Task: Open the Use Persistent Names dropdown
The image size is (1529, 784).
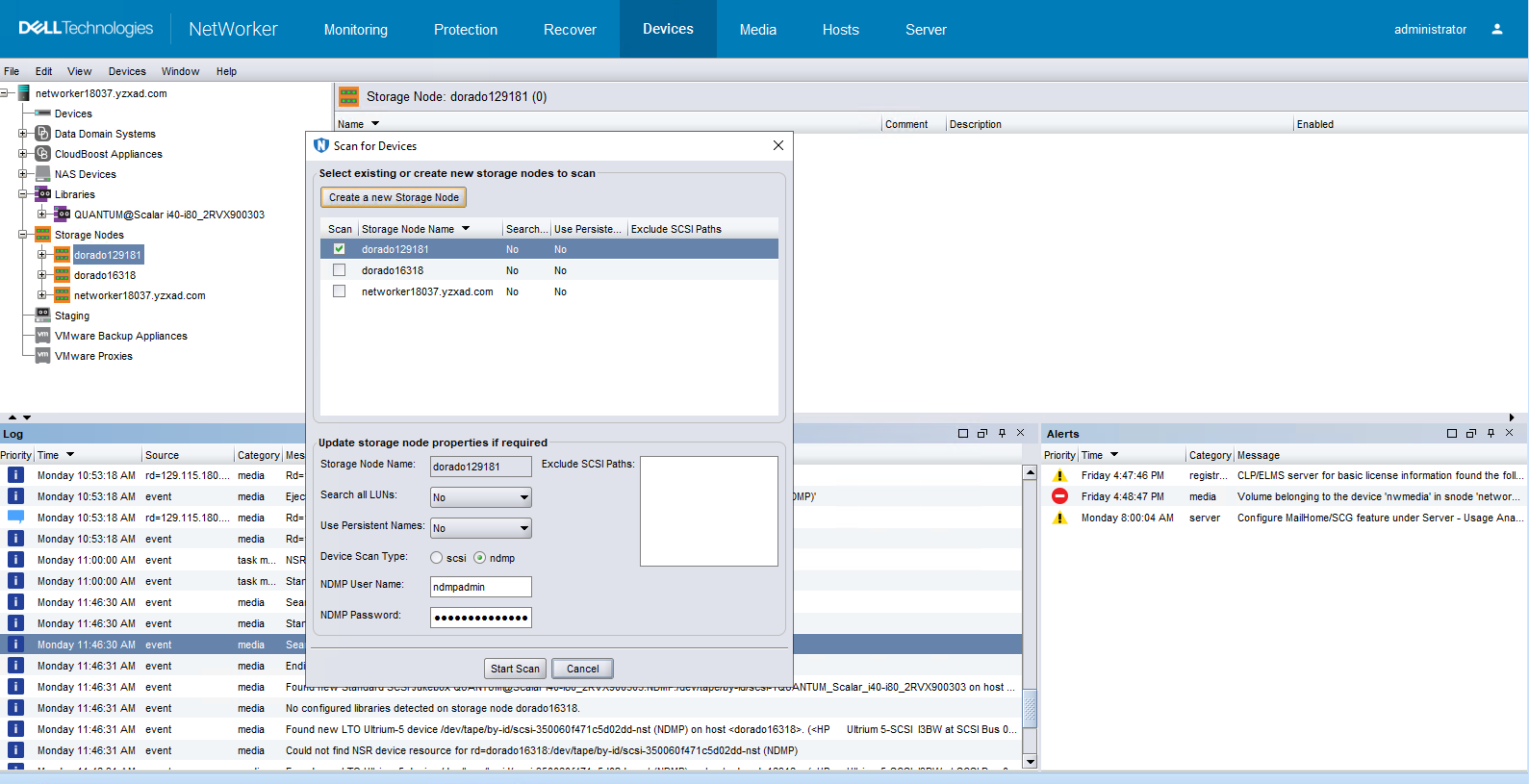Action: tap(480, 528)
